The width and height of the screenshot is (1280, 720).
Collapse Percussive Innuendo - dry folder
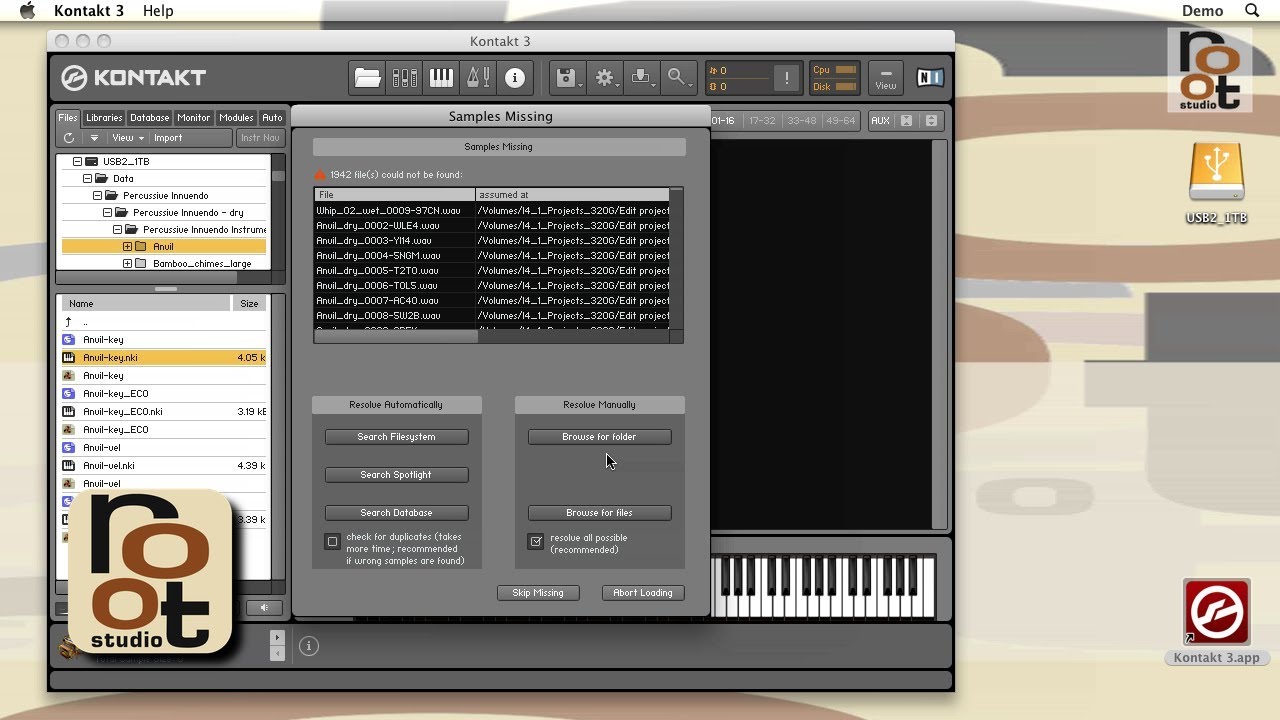pos(107,212)
